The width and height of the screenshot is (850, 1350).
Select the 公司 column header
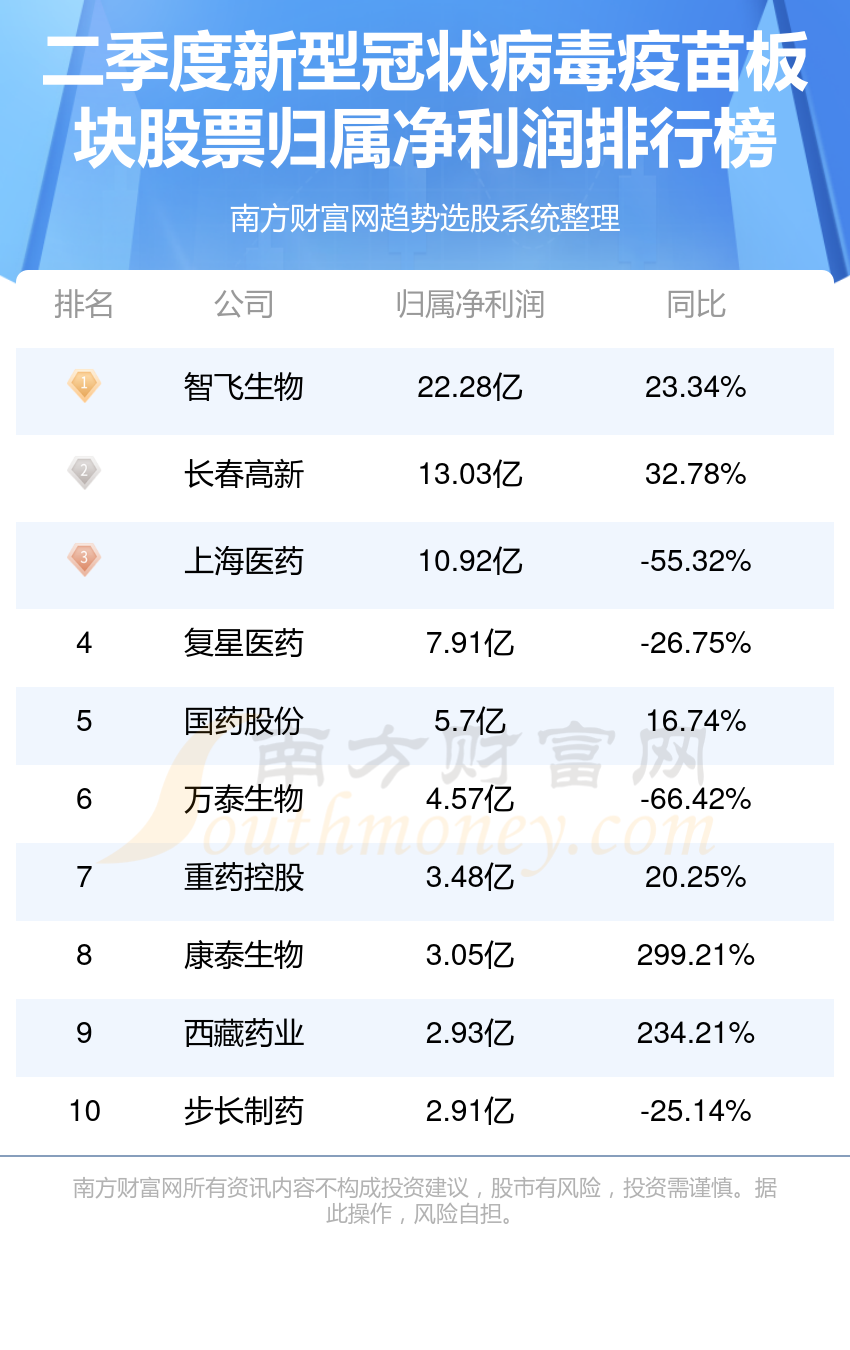click(x=244, y=304)
